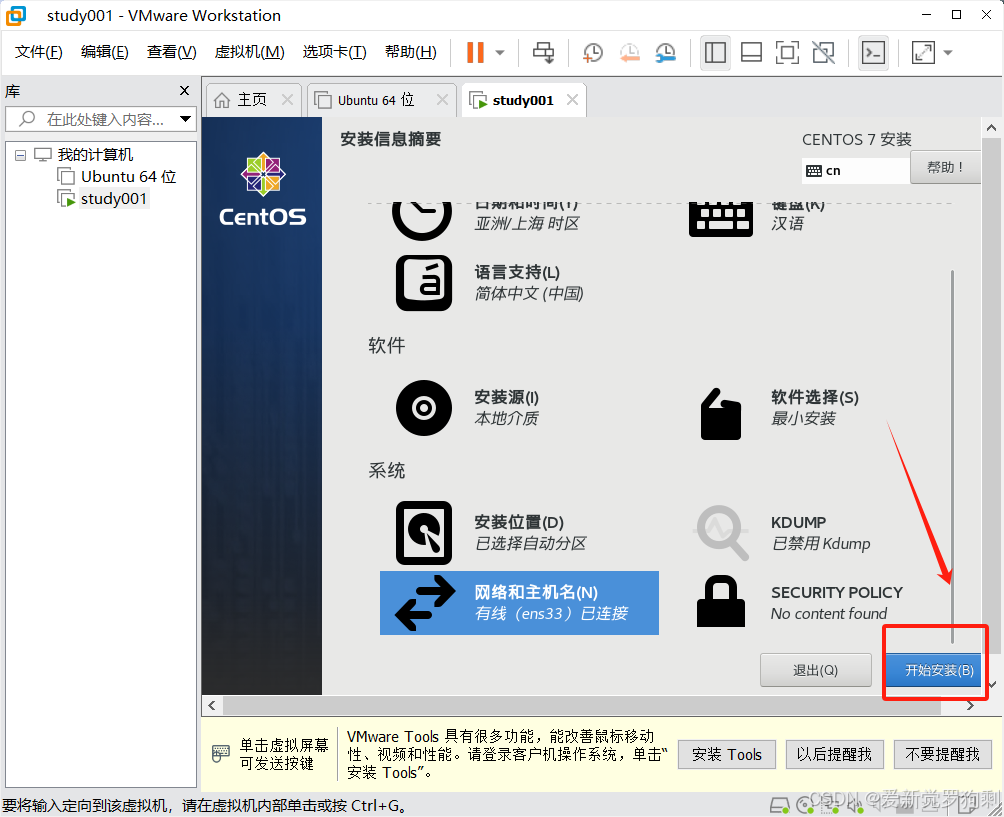Click the 不要提醒我 button
Screen dimensions: 1004x817
(x=943, y=755)
